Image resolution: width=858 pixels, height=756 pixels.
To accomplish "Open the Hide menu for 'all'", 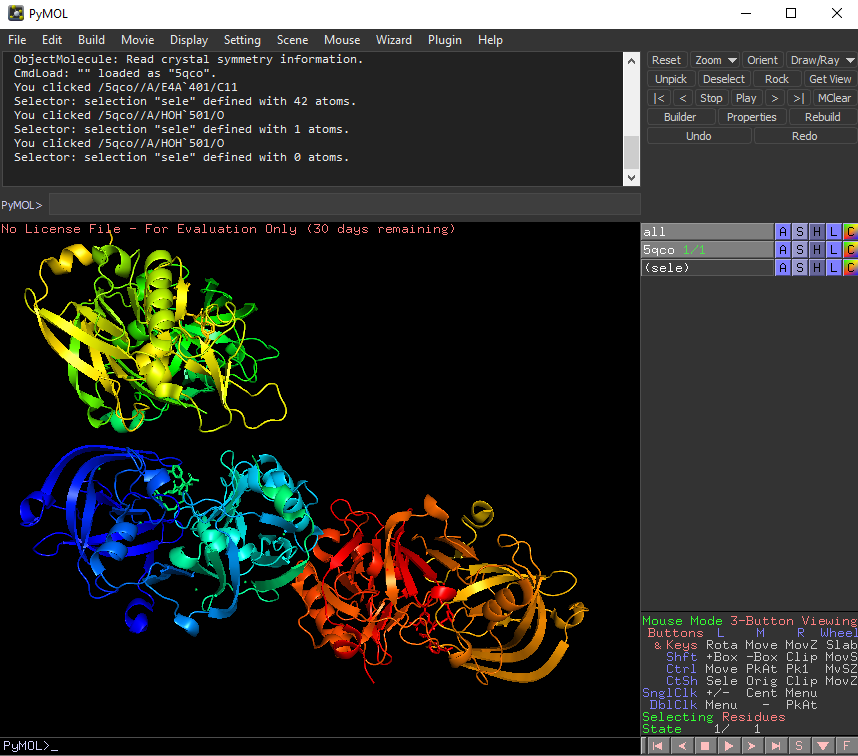I will 816,232.
